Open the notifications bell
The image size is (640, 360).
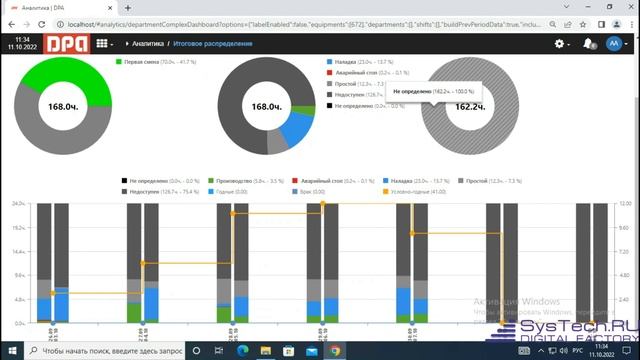click(588, 43)
